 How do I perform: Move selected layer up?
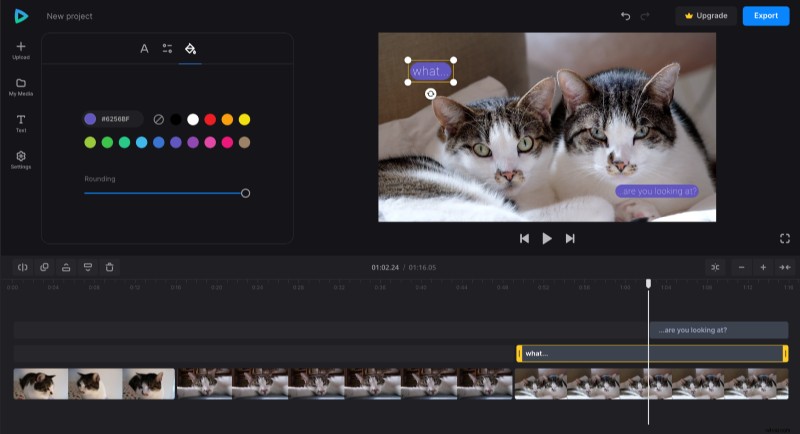click(x=66, y=267)
